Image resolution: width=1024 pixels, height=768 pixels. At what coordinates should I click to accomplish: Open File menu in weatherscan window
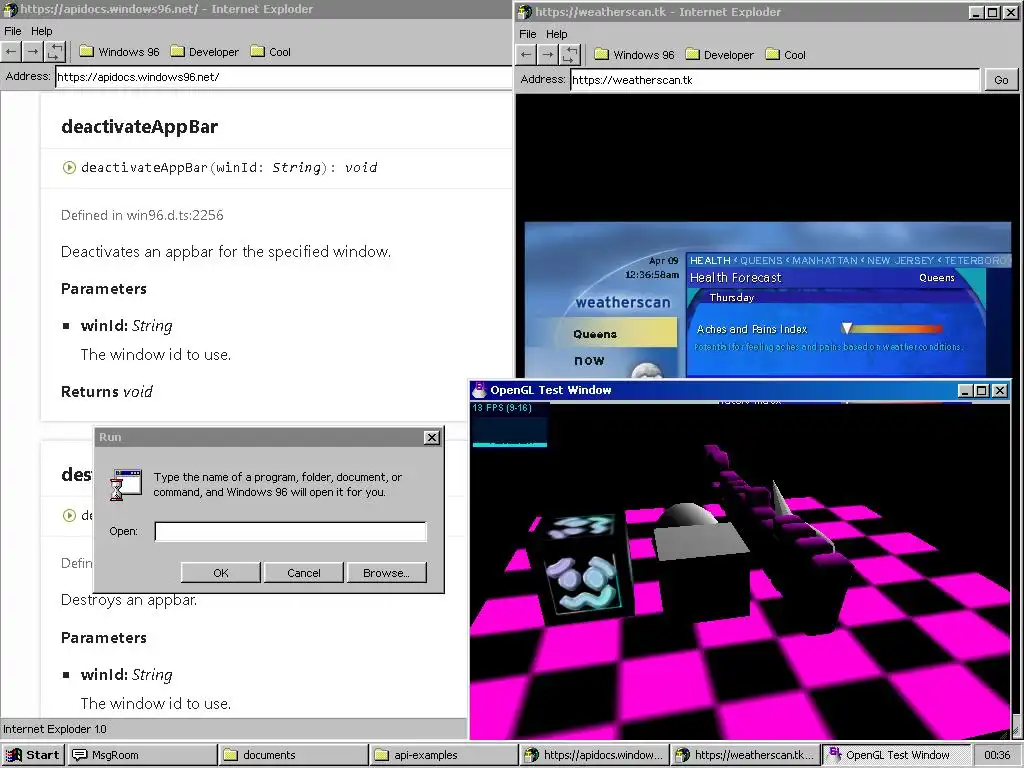coord(528,34)
